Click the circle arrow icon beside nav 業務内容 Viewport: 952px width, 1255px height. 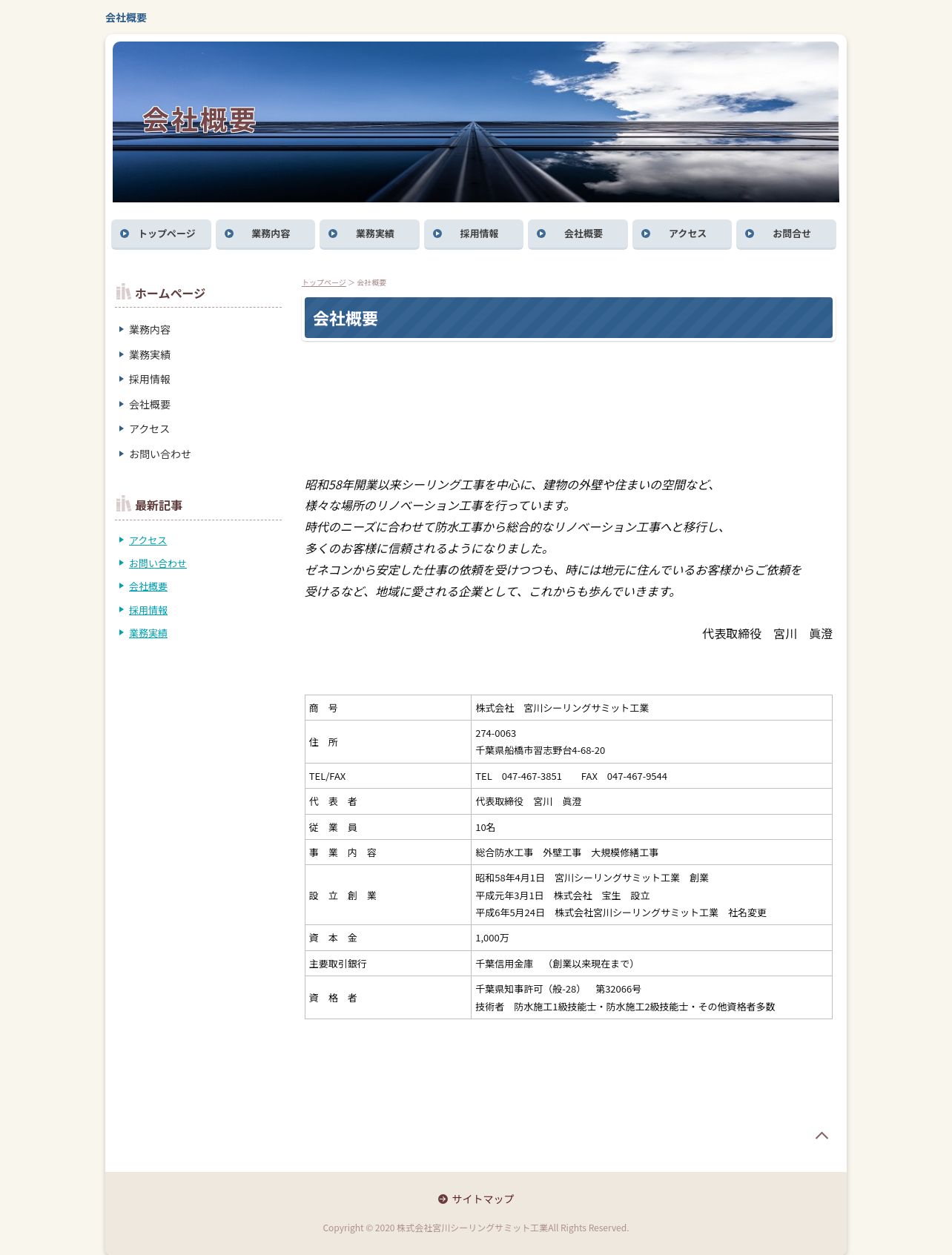(x=229, y=234)
